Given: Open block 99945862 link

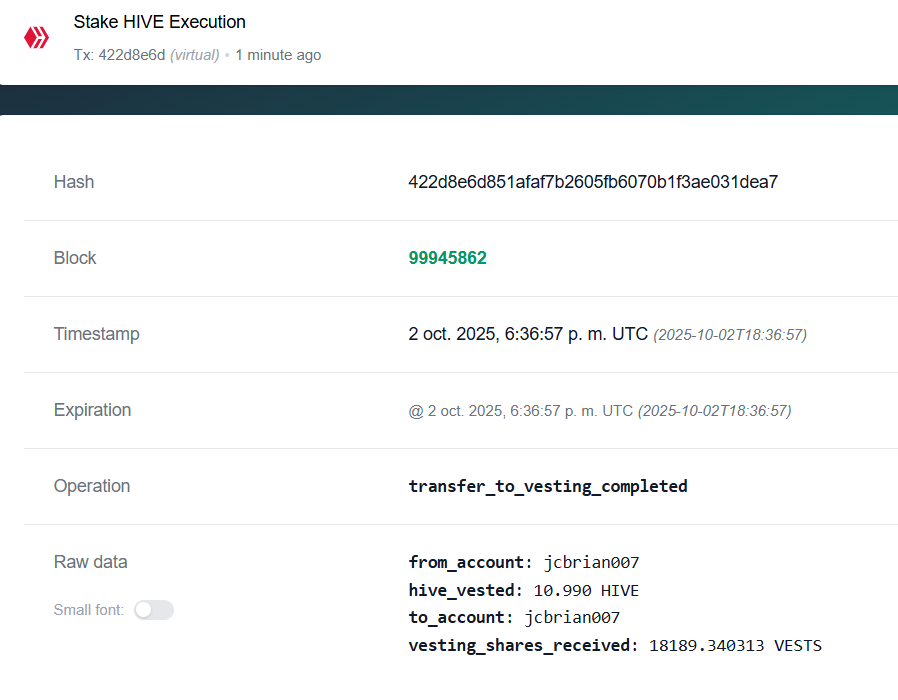Looking at the screenshot, I should pyautogui.click(x=447, y=258).
